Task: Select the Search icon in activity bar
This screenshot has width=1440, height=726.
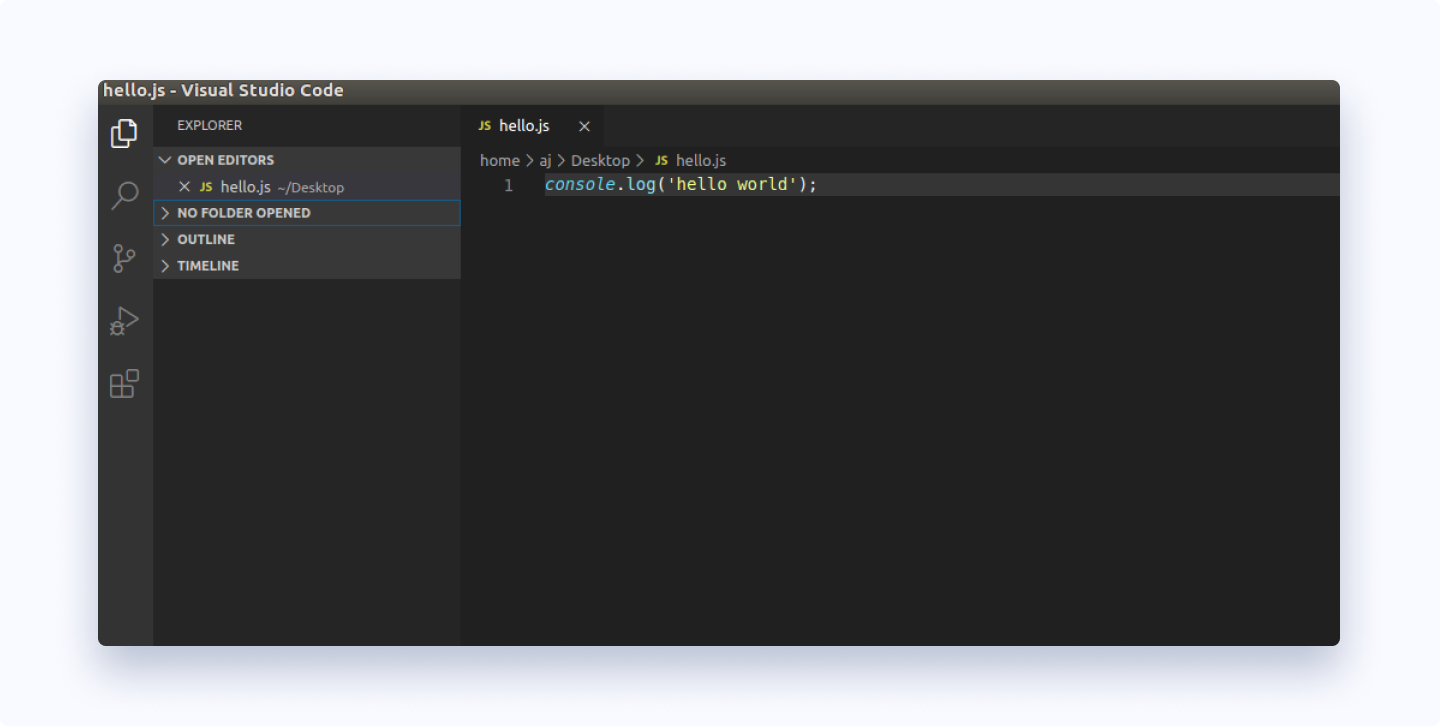Action: [x=123, y=196]
